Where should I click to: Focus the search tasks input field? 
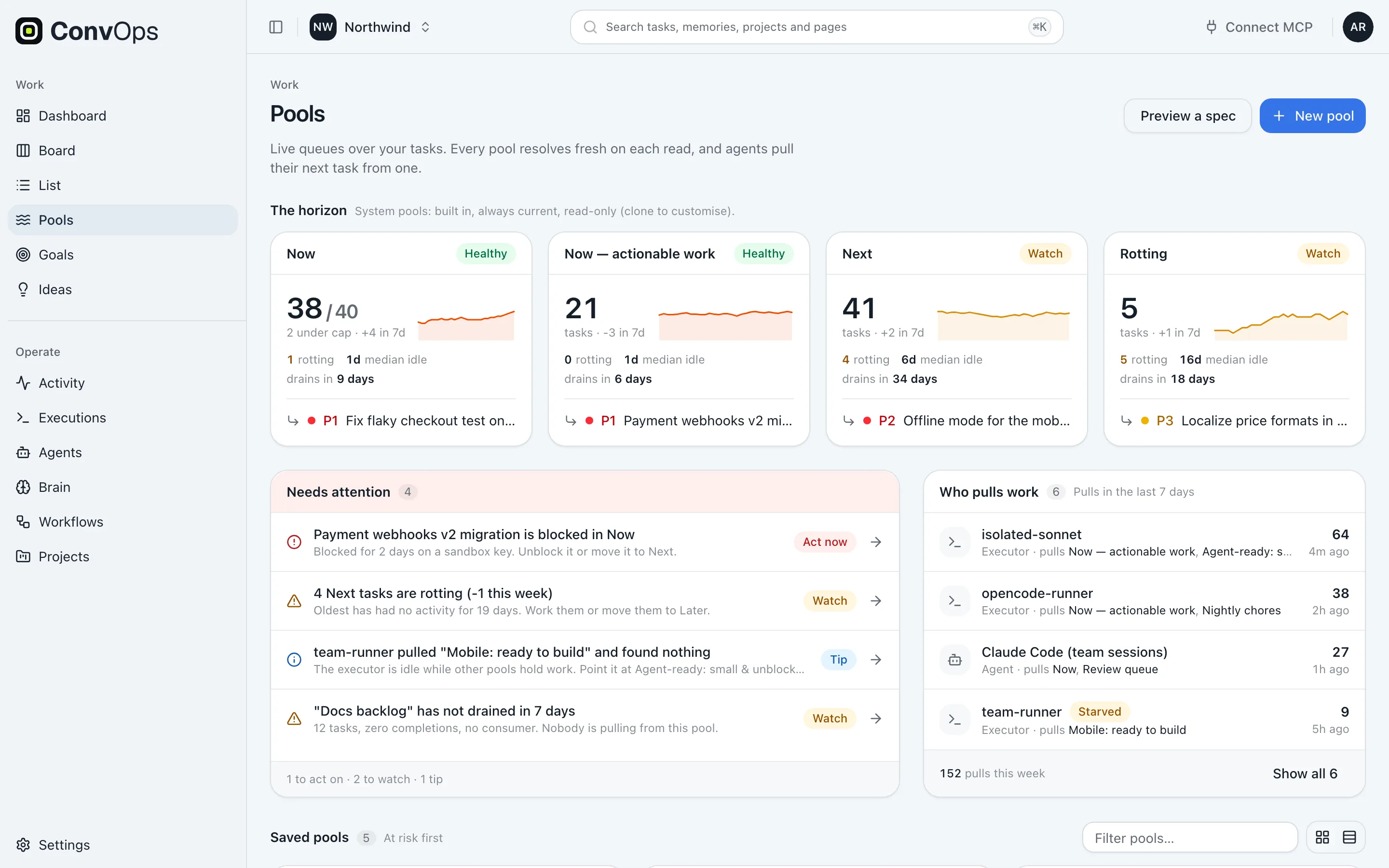(816, 27)
